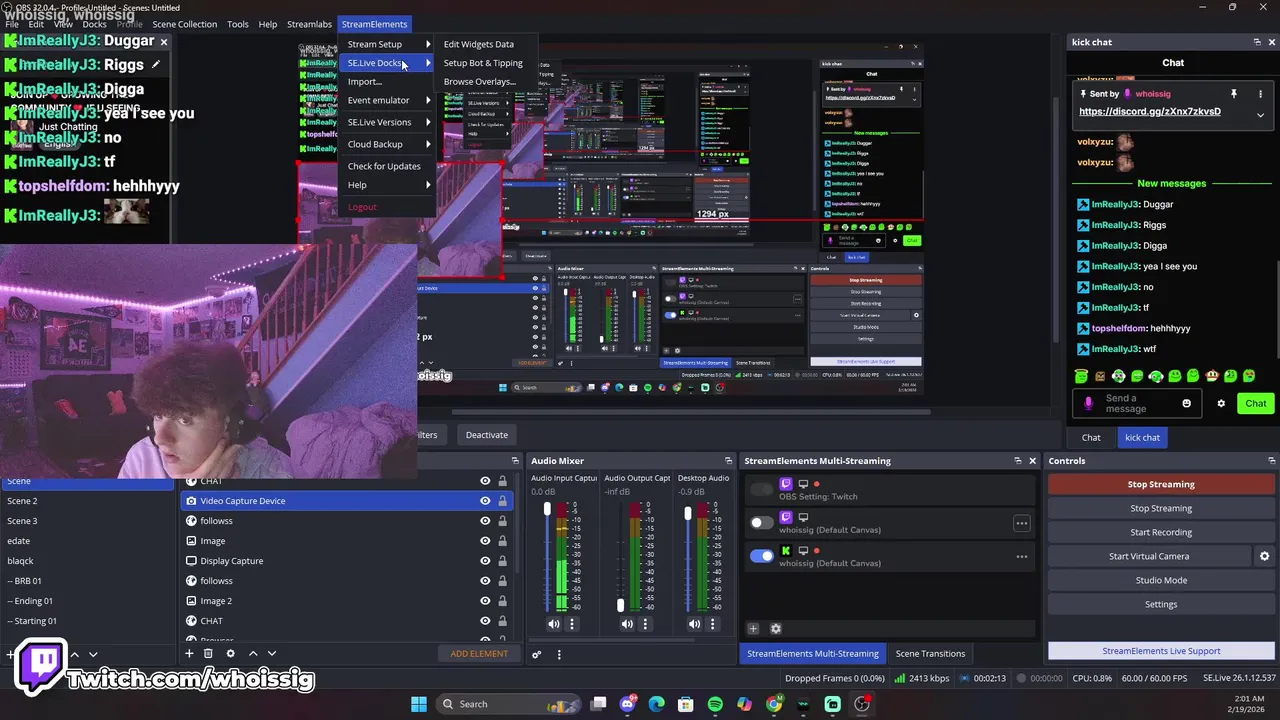
Task: Switch to the Chat dock tab
Action: (x=1091, y=437)
